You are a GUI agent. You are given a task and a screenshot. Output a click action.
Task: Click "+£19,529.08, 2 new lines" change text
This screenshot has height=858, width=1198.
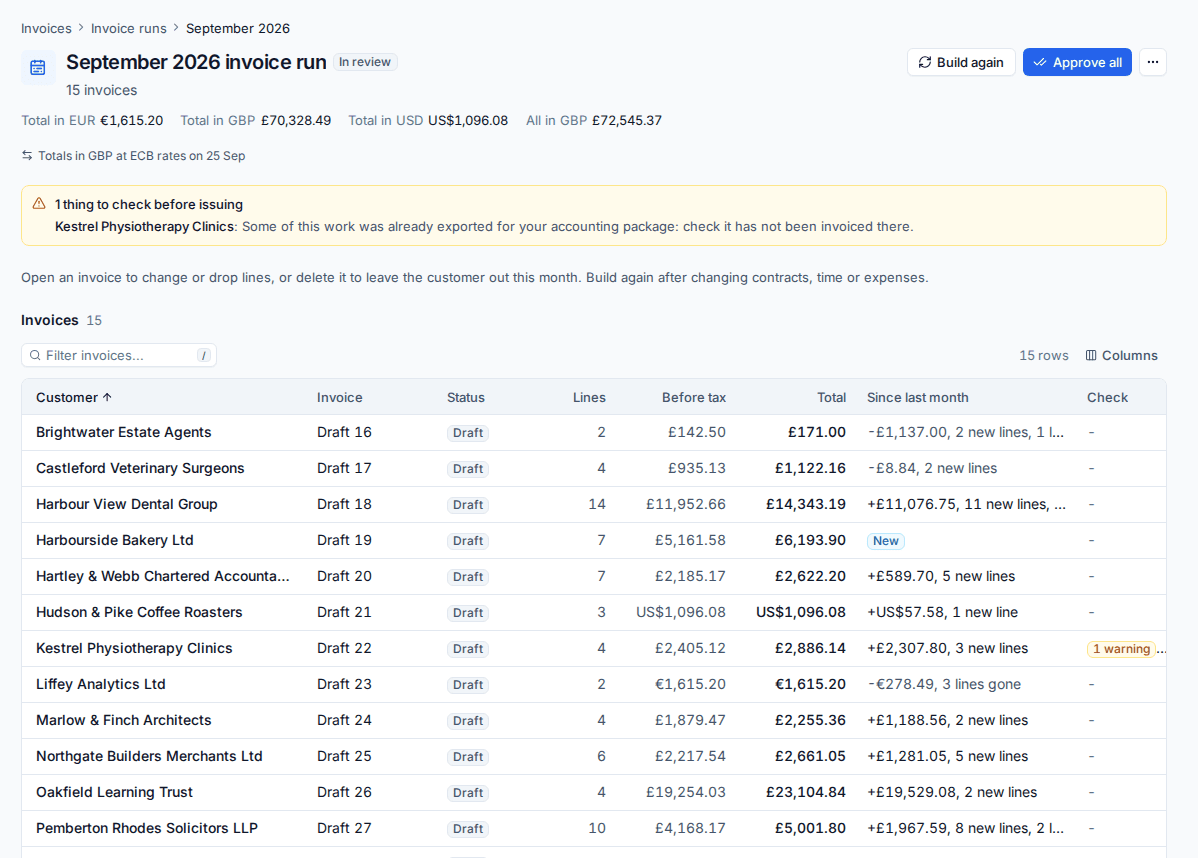[x=952, y=792]
